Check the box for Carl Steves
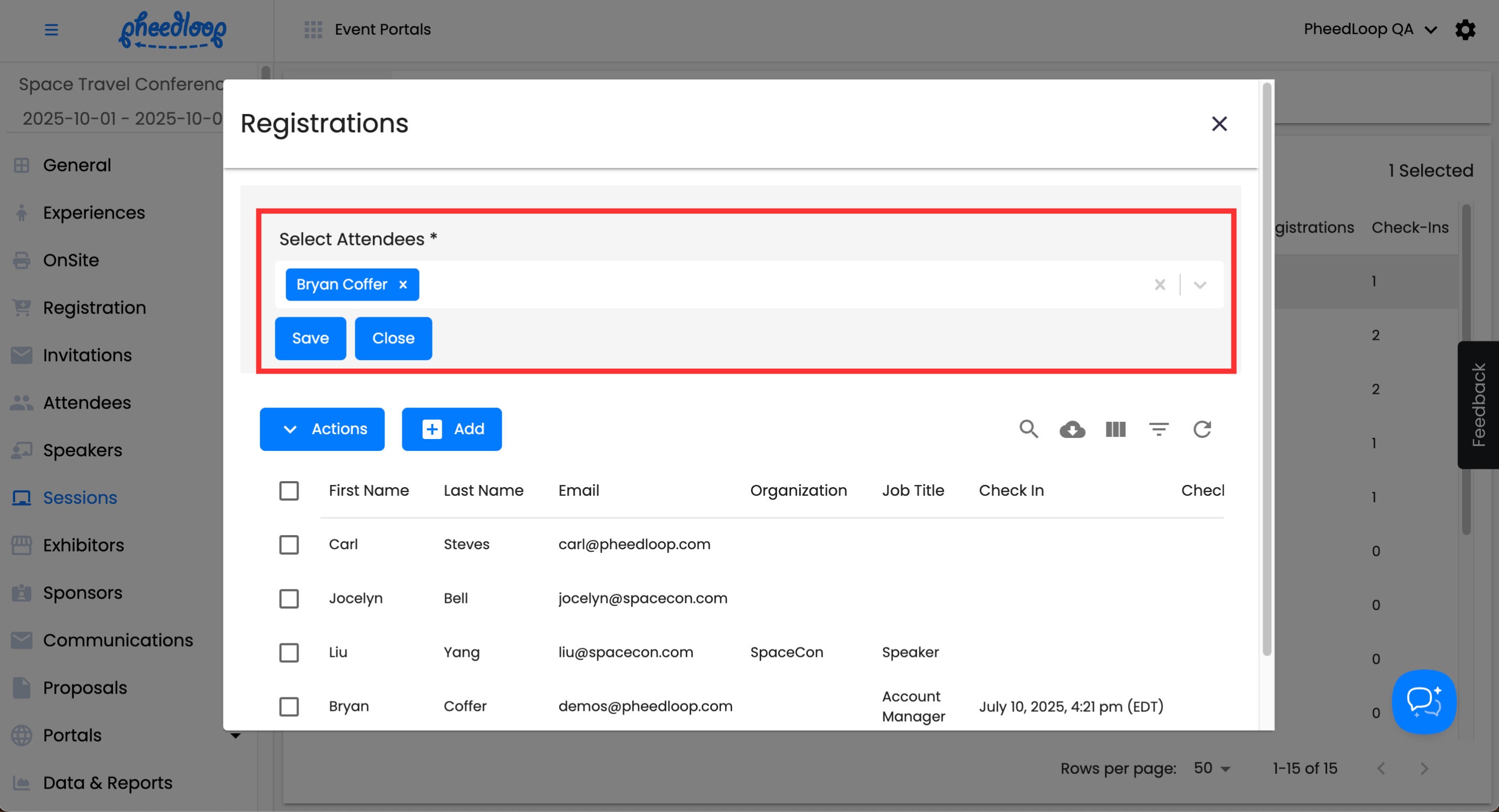Screen dimensions: 1499x812 (289, 544)
